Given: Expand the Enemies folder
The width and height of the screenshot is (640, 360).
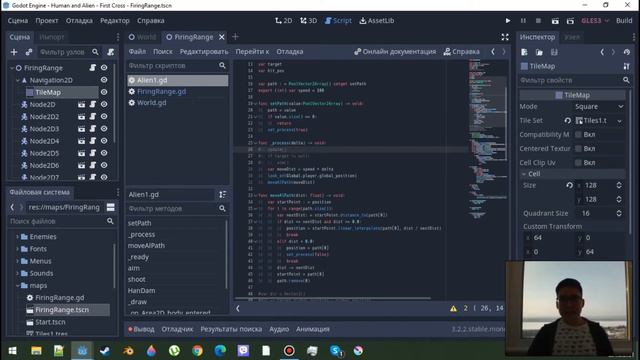Looking at the screenshot, I should (18, 237).
